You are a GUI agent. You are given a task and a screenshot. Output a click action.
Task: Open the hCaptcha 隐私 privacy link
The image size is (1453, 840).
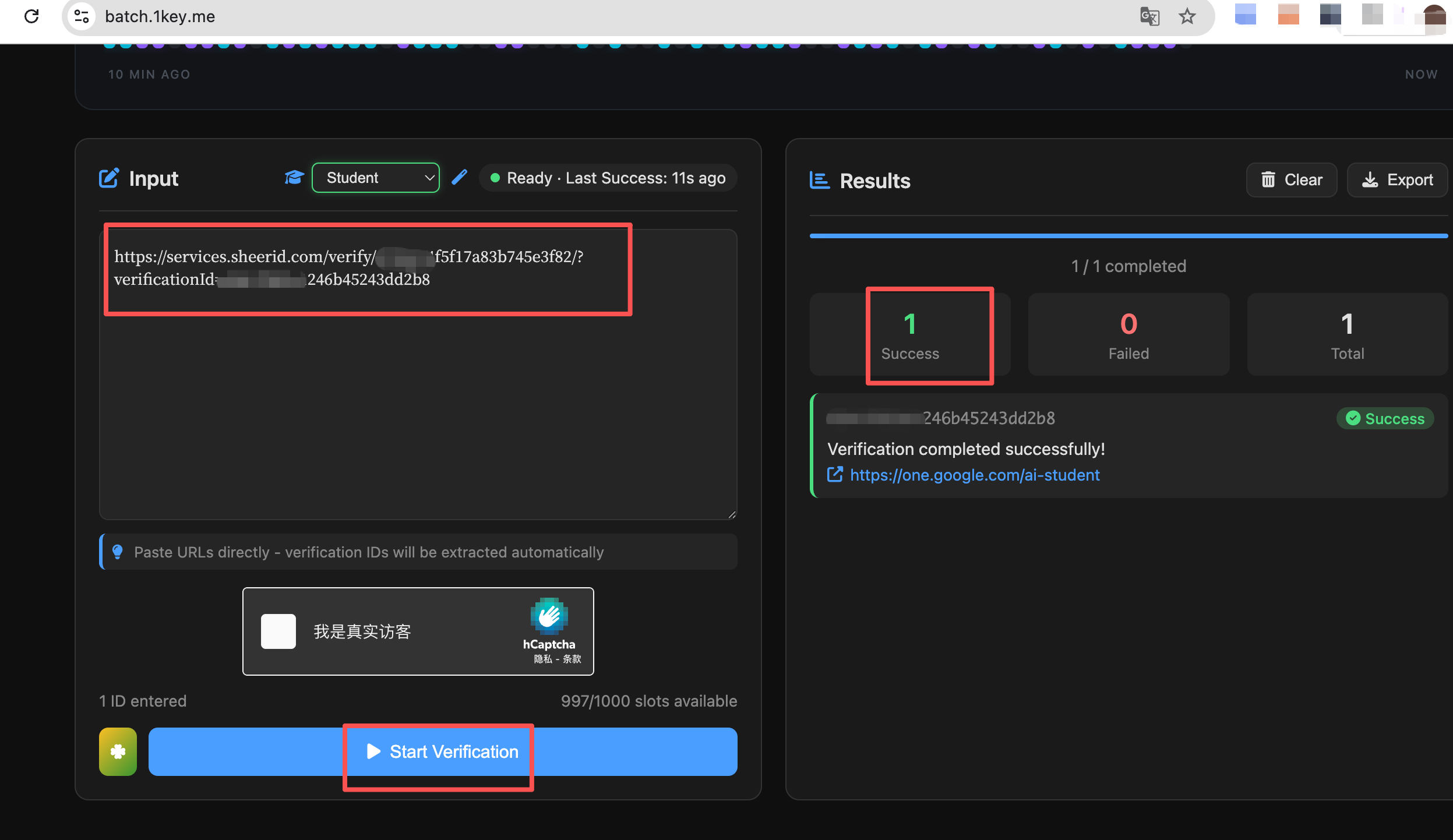(542, 659)
